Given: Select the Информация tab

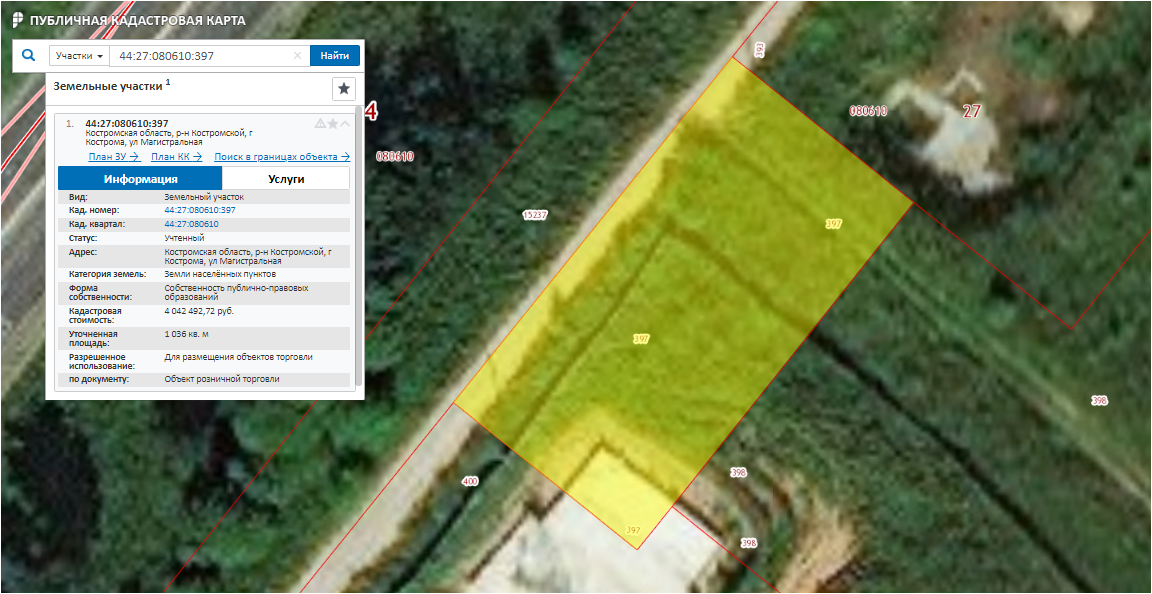Looking at the screenshot, I should coord(140,179).
